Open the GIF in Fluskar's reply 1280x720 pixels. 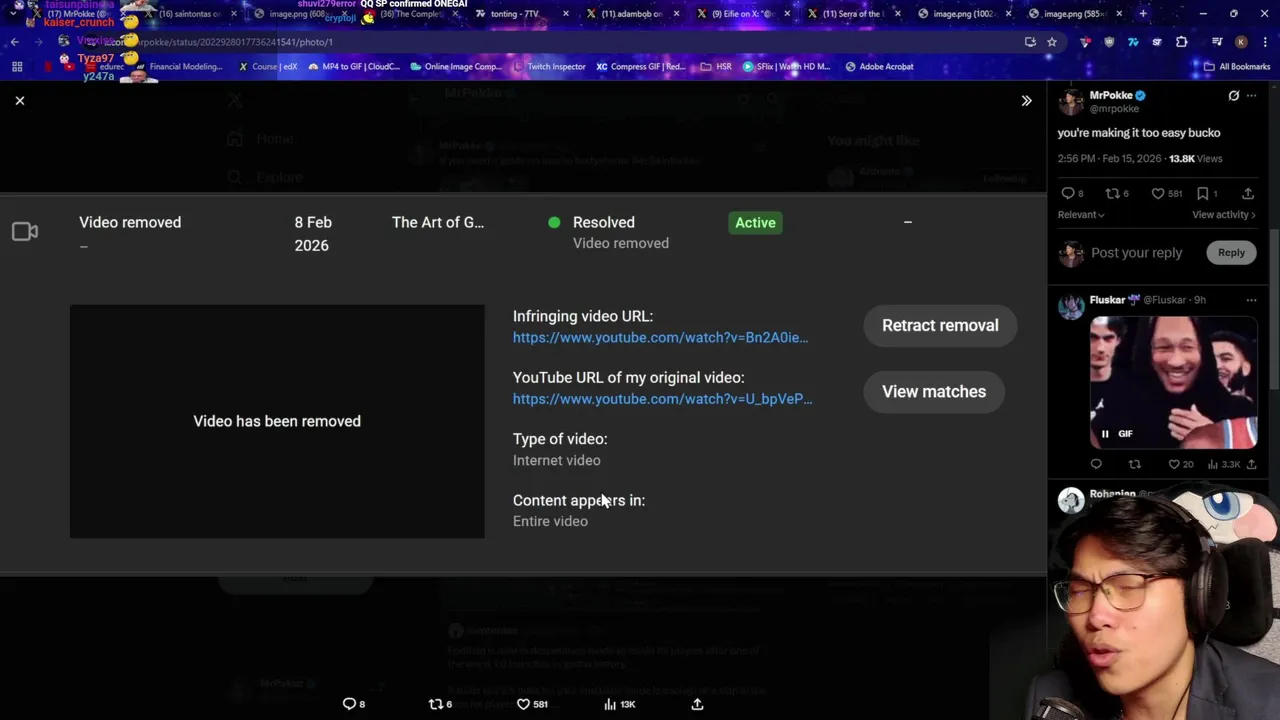[1174, 382]
